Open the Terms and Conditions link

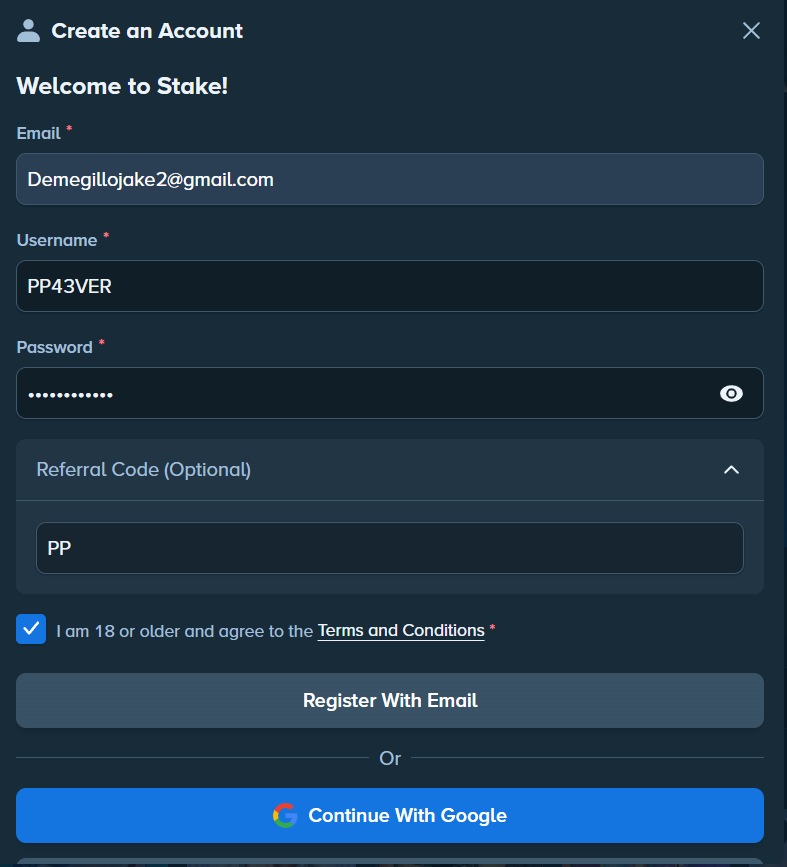pyautogui.click(x=401, y=631)
